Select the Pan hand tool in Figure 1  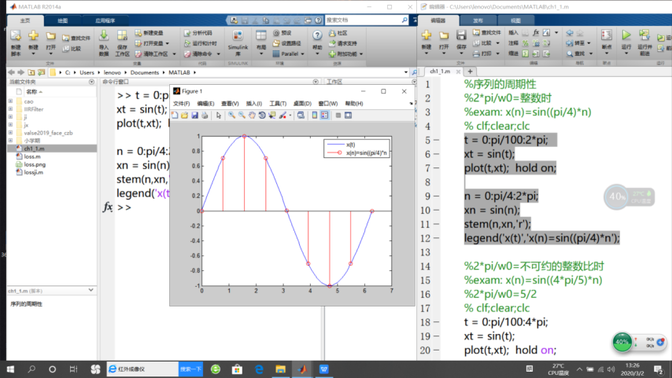(x=252, y=115)
